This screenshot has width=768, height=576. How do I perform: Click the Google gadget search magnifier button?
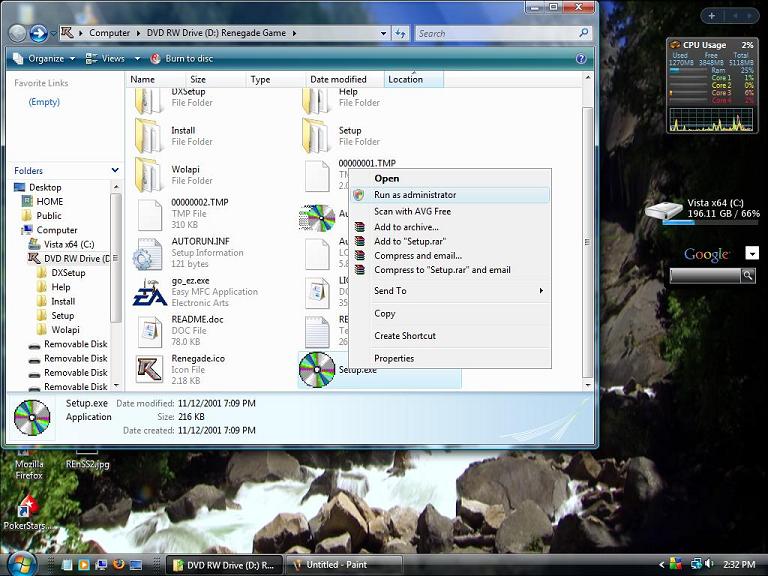tap(748, 275)
